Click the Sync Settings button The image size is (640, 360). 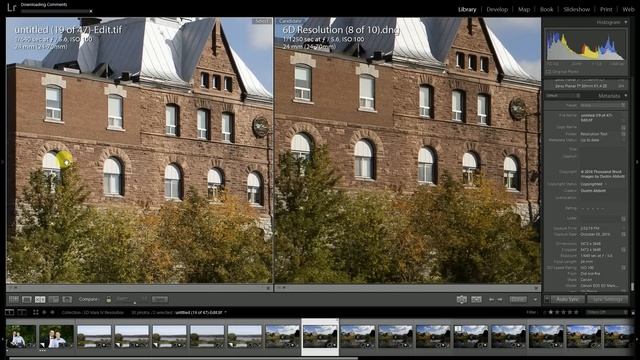(607, 299)
